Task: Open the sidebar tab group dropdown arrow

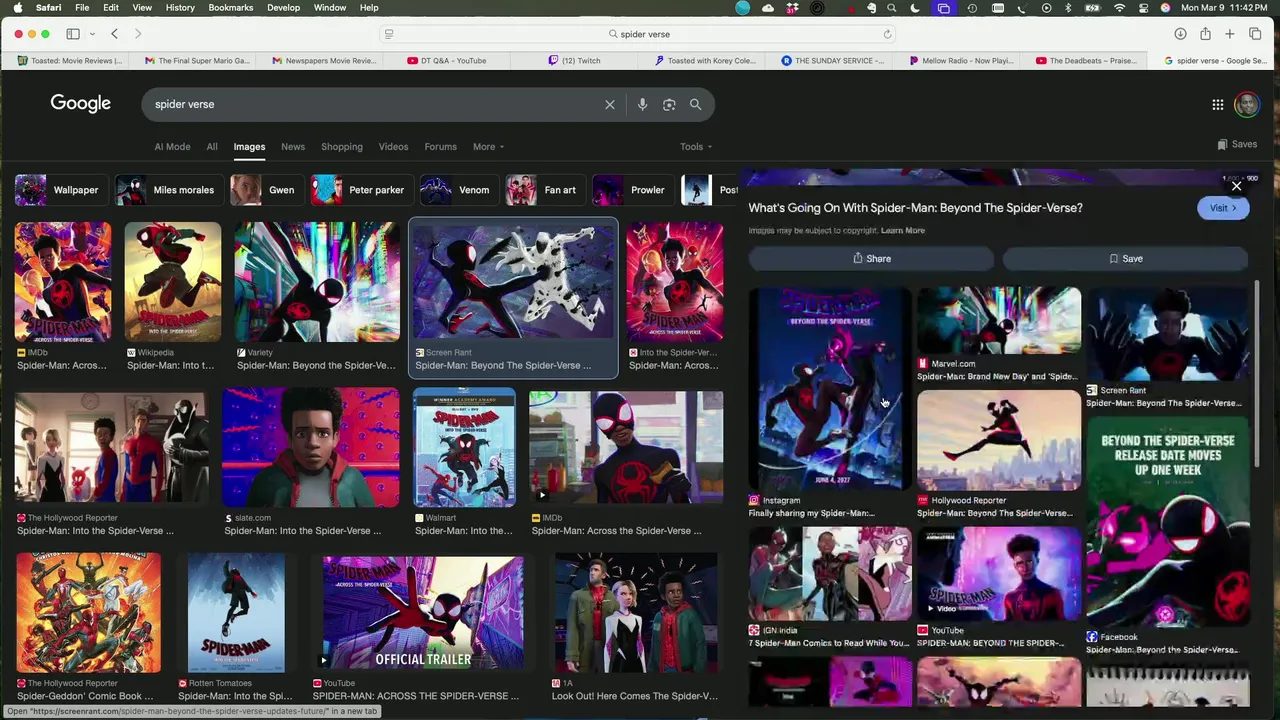Action: [92, 34]
